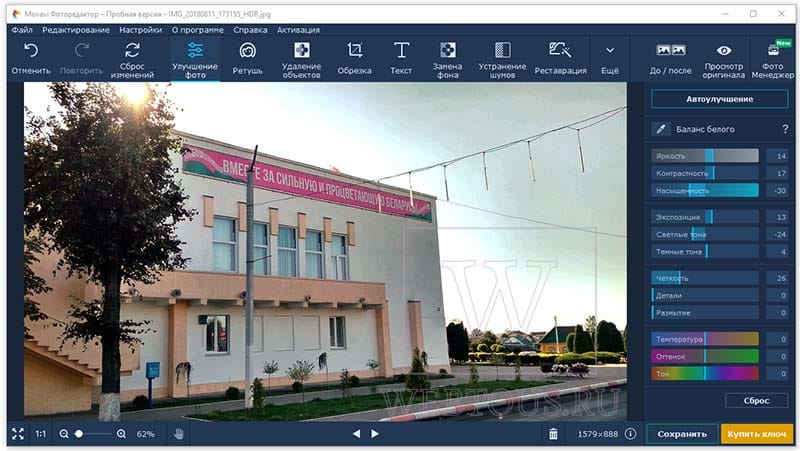Open the Настройки menu
Image resolution: width=800 pixels, height=451 pixels.
click(x=140, y=30)
